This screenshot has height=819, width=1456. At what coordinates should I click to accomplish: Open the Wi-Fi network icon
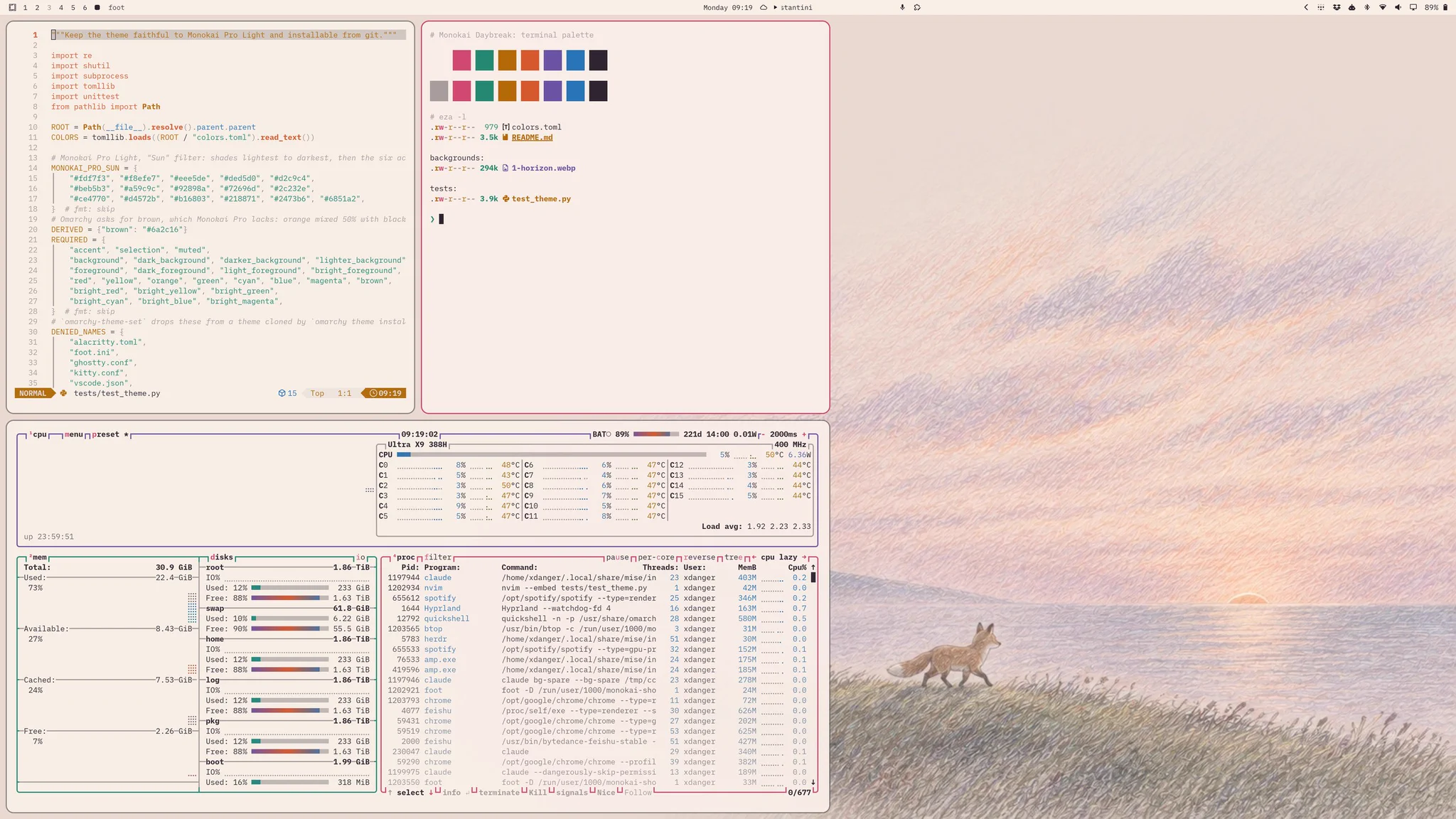pyautogui.click(x=1382, y=8)
